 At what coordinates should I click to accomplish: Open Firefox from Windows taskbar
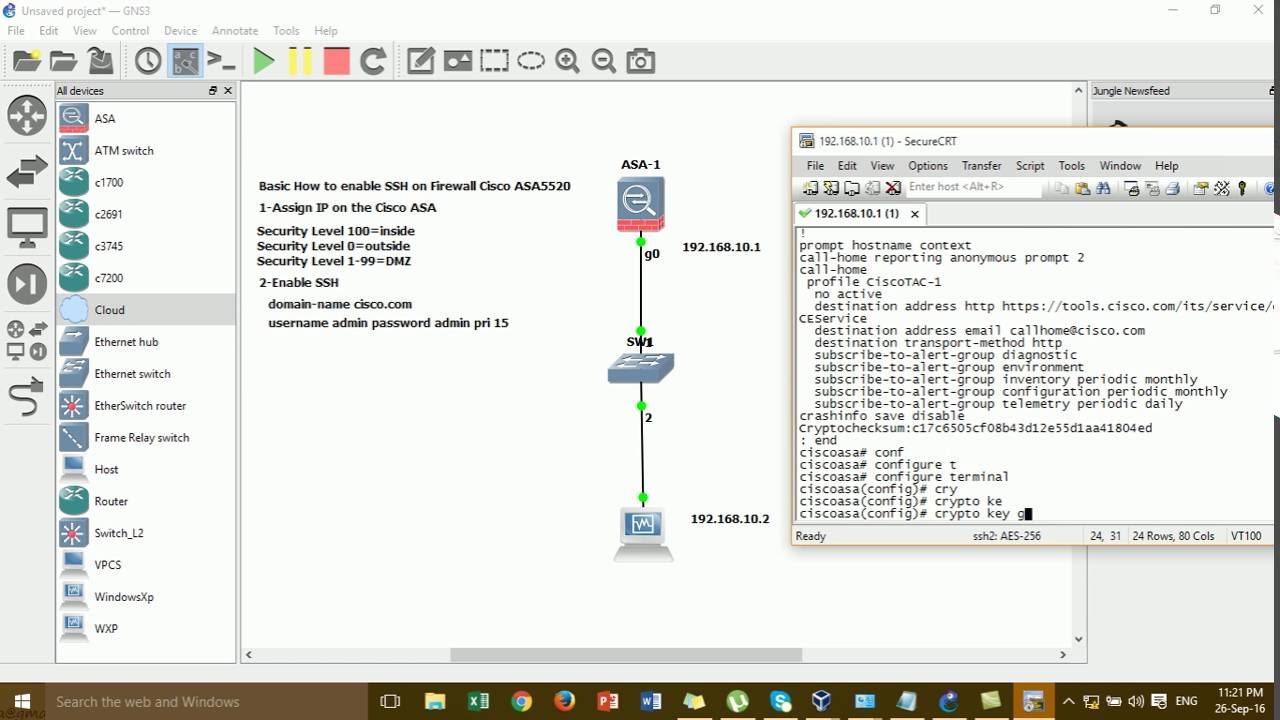(x=565, y=702)
